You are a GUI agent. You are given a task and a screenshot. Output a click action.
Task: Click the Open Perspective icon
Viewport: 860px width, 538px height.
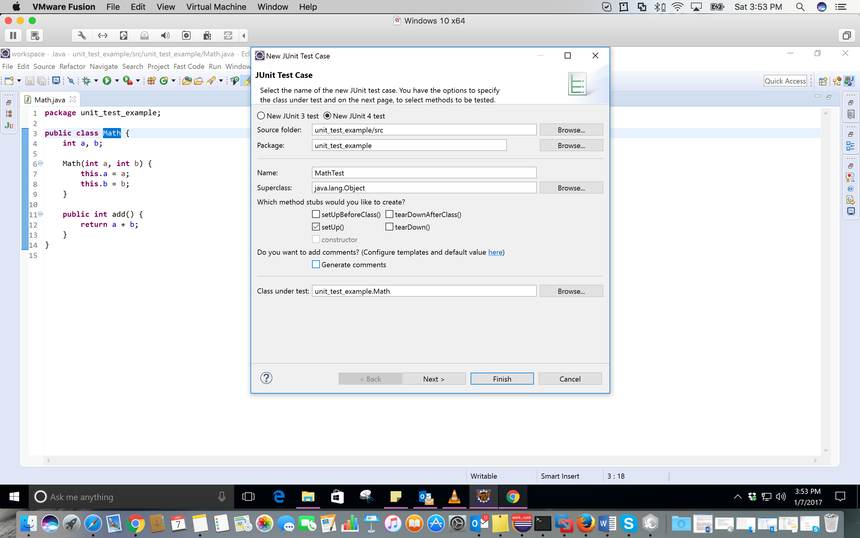click(x=822, y=81)
